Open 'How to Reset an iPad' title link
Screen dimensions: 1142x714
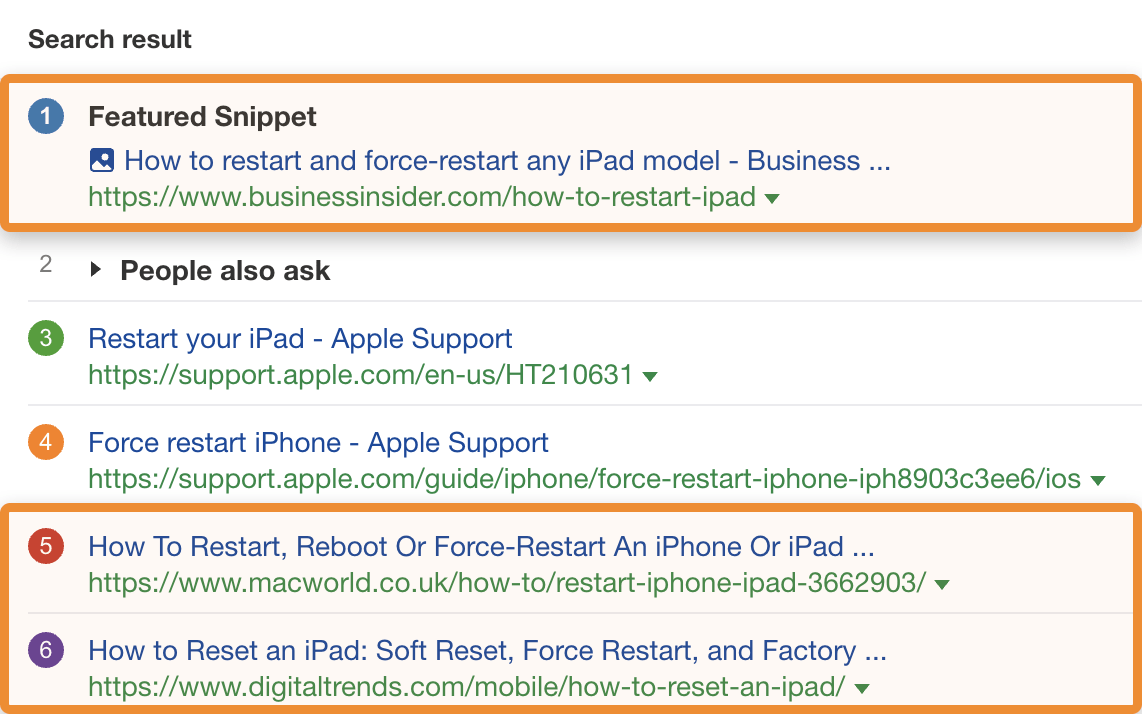[x=487, y=651]
